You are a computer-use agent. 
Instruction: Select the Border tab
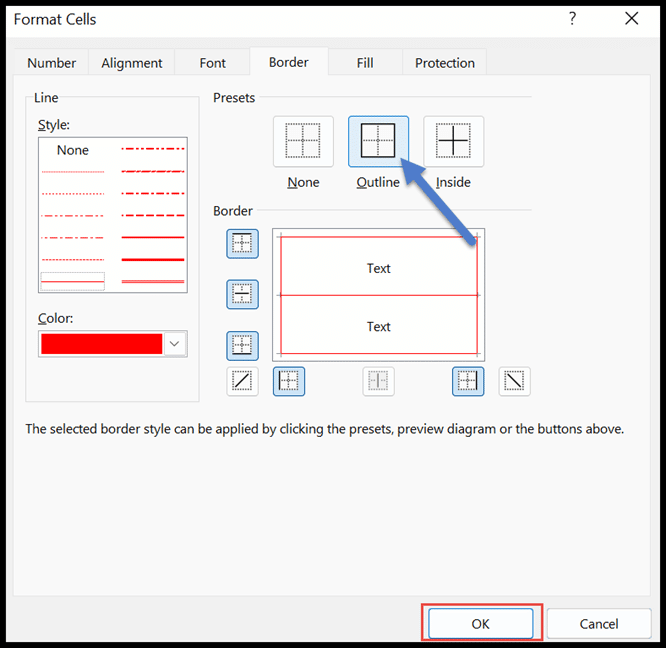289,62
